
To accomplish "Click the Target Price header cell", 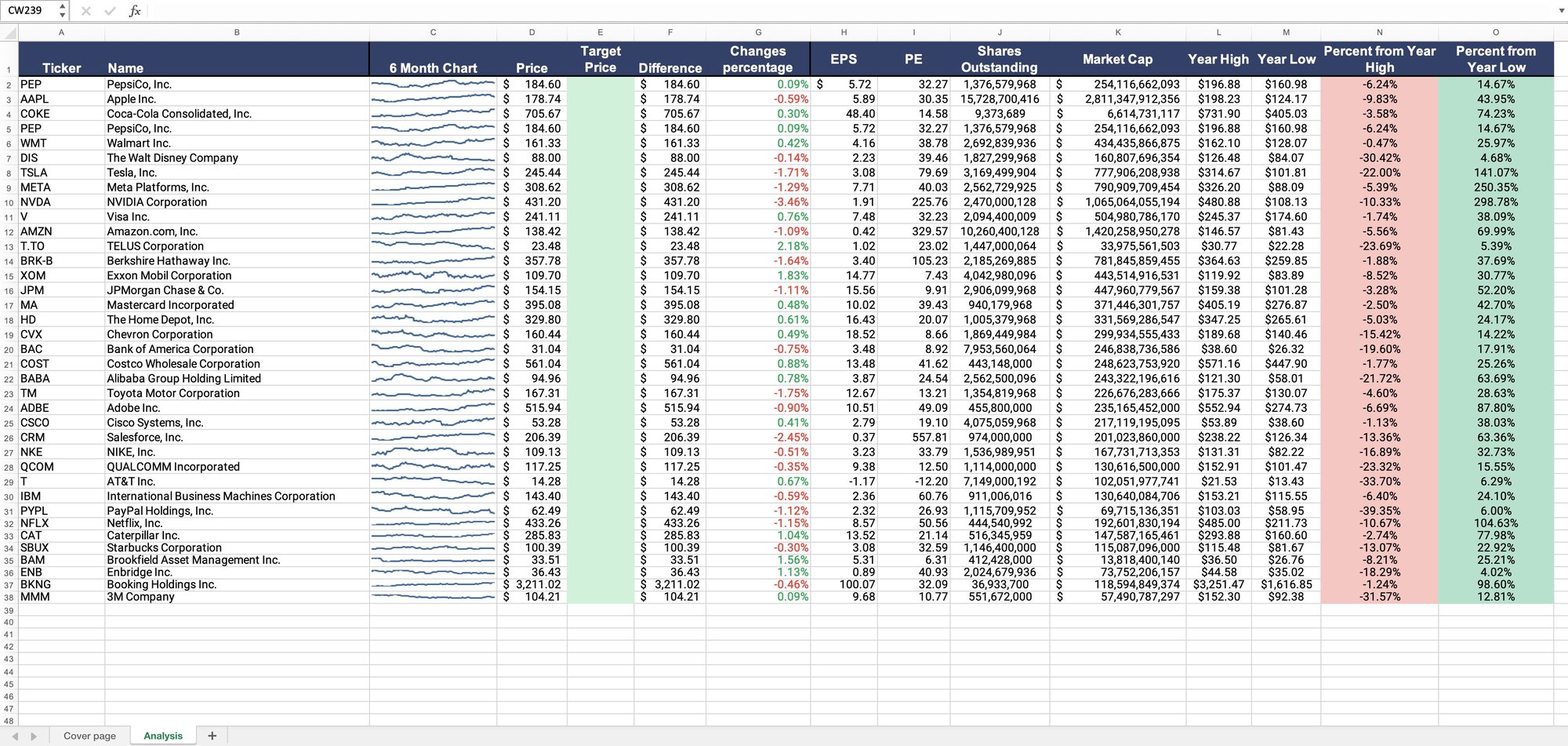I will pos(600,59).
